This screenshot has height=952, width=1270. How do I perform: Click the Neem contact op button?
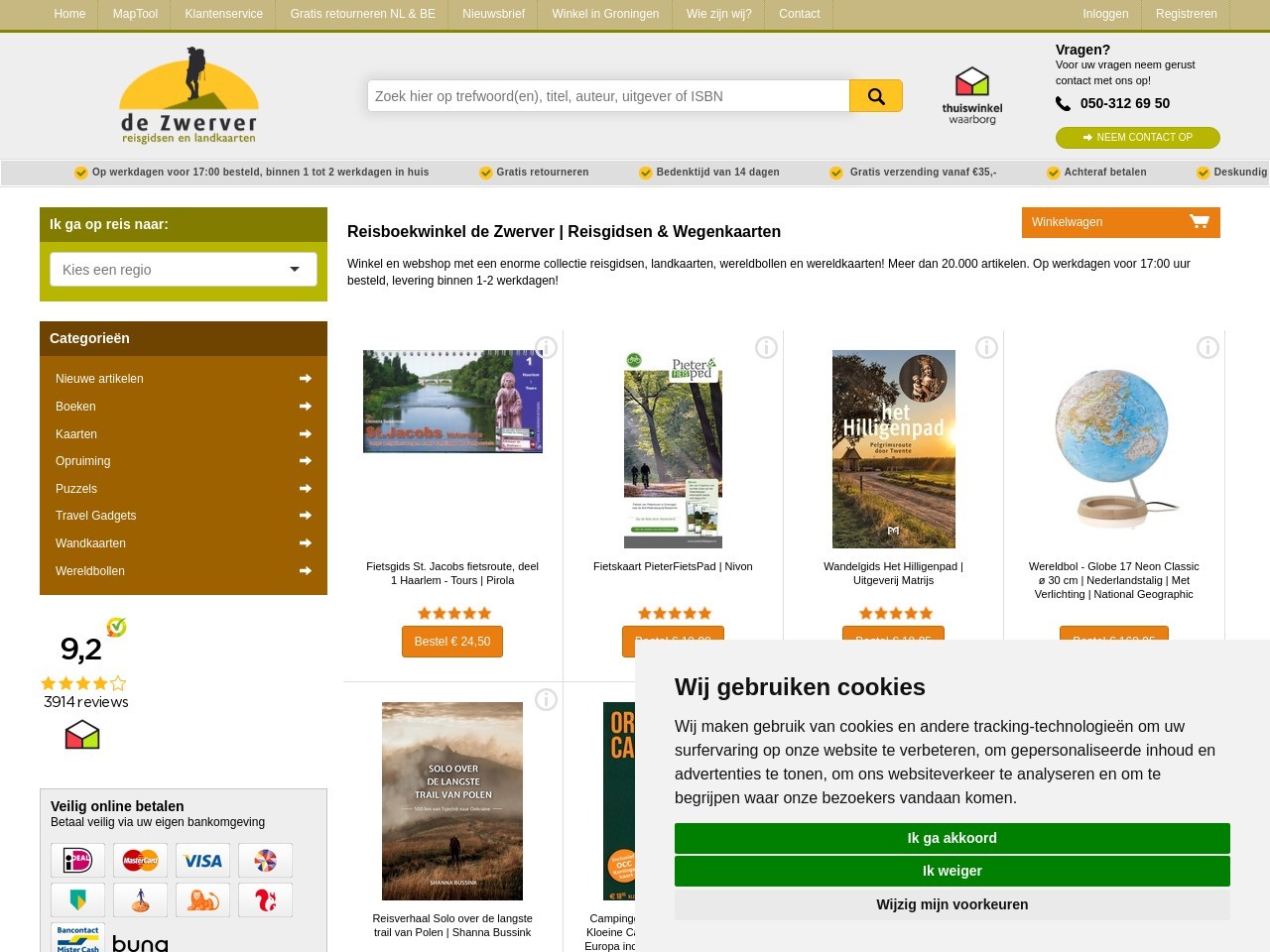(x=1138, y=138)
